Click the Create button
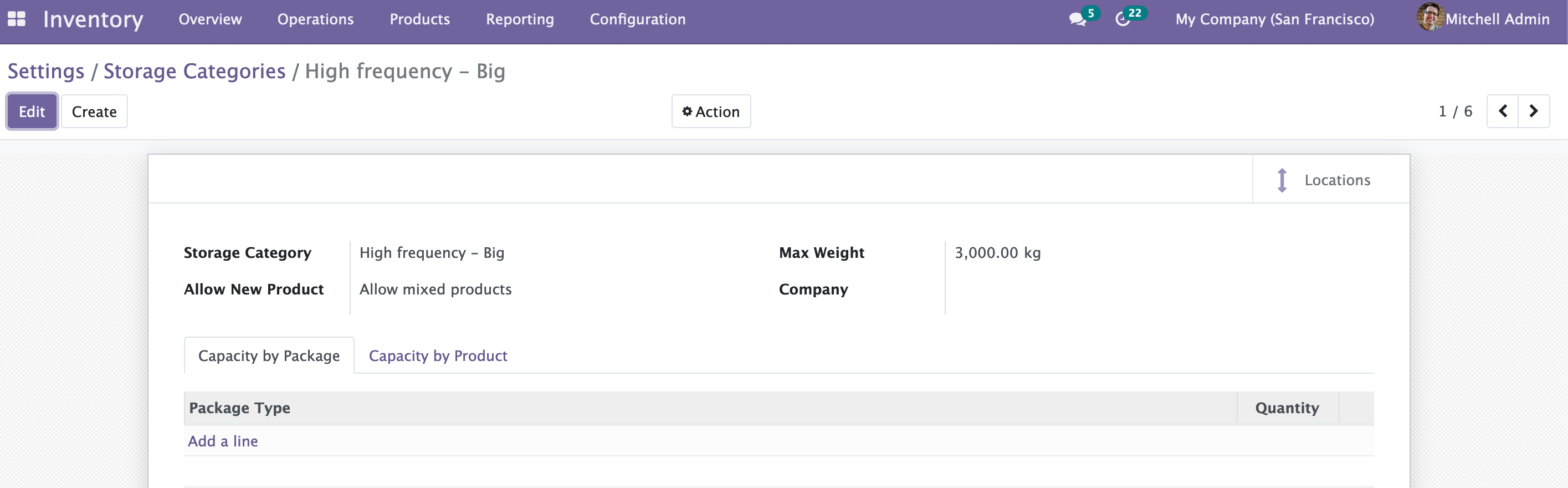This screenshot has width=1568, height=488. [94, 111]
